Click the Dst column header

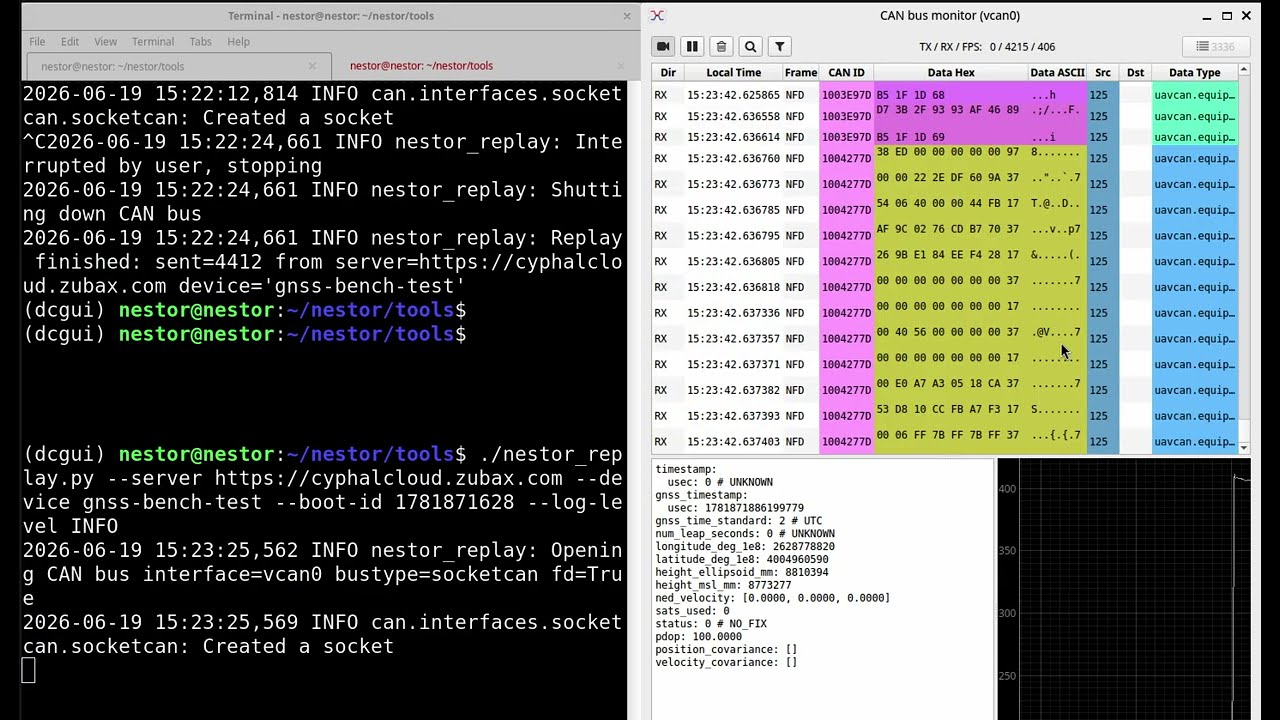pos(1136,72)
